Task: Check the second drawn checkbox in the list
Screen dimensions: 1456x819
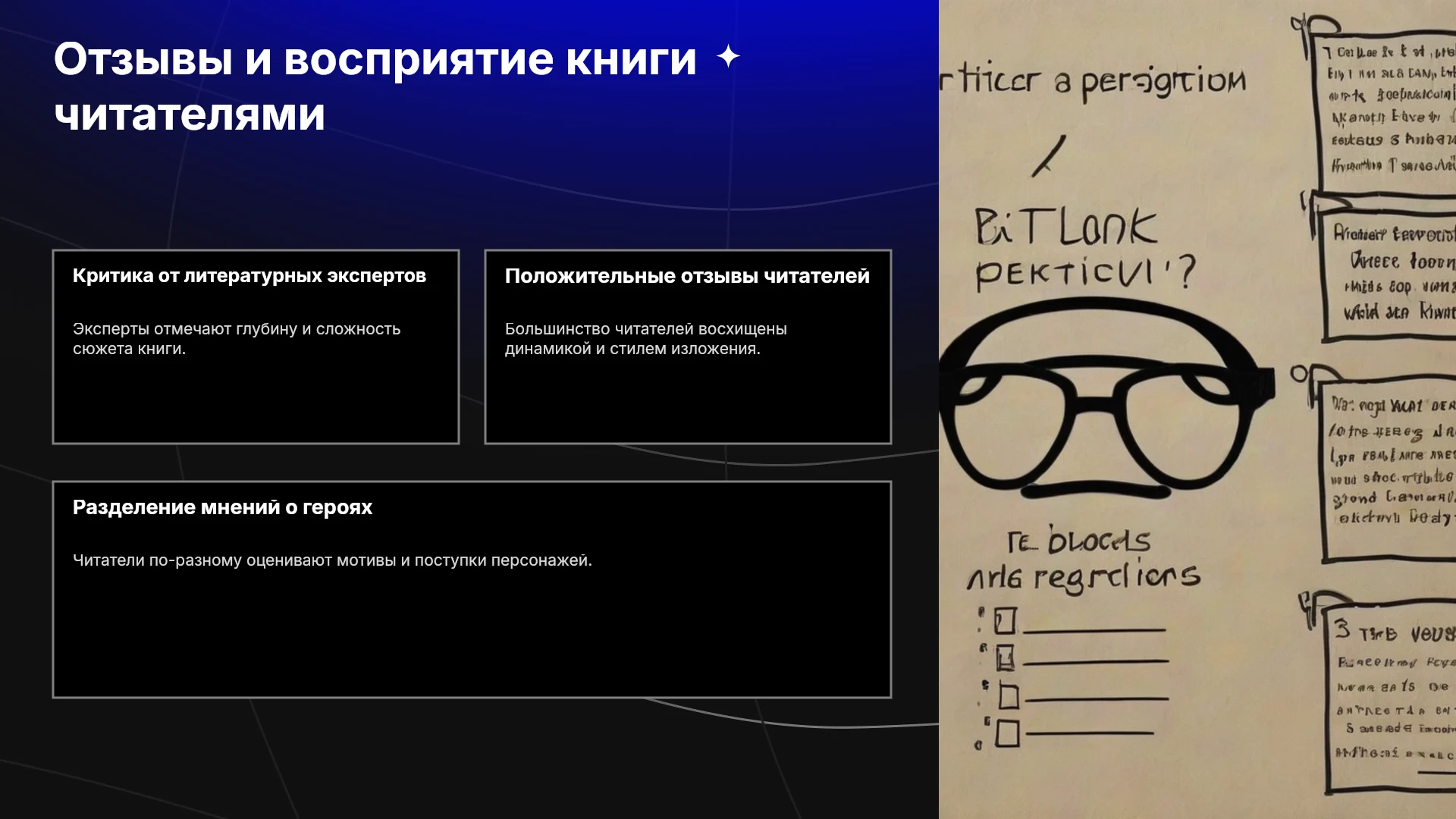Action: pos(1006,657)
